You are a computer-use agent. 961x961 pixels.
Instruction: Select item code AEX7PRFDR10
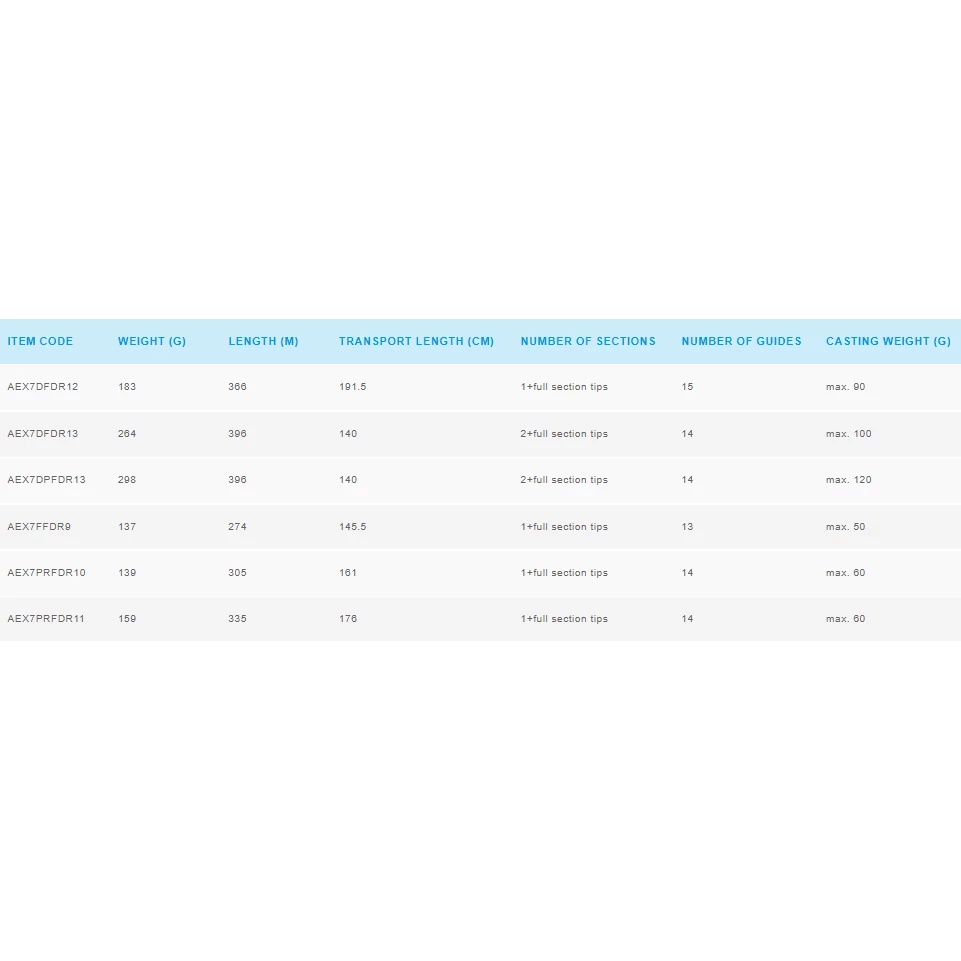[47, 573]
